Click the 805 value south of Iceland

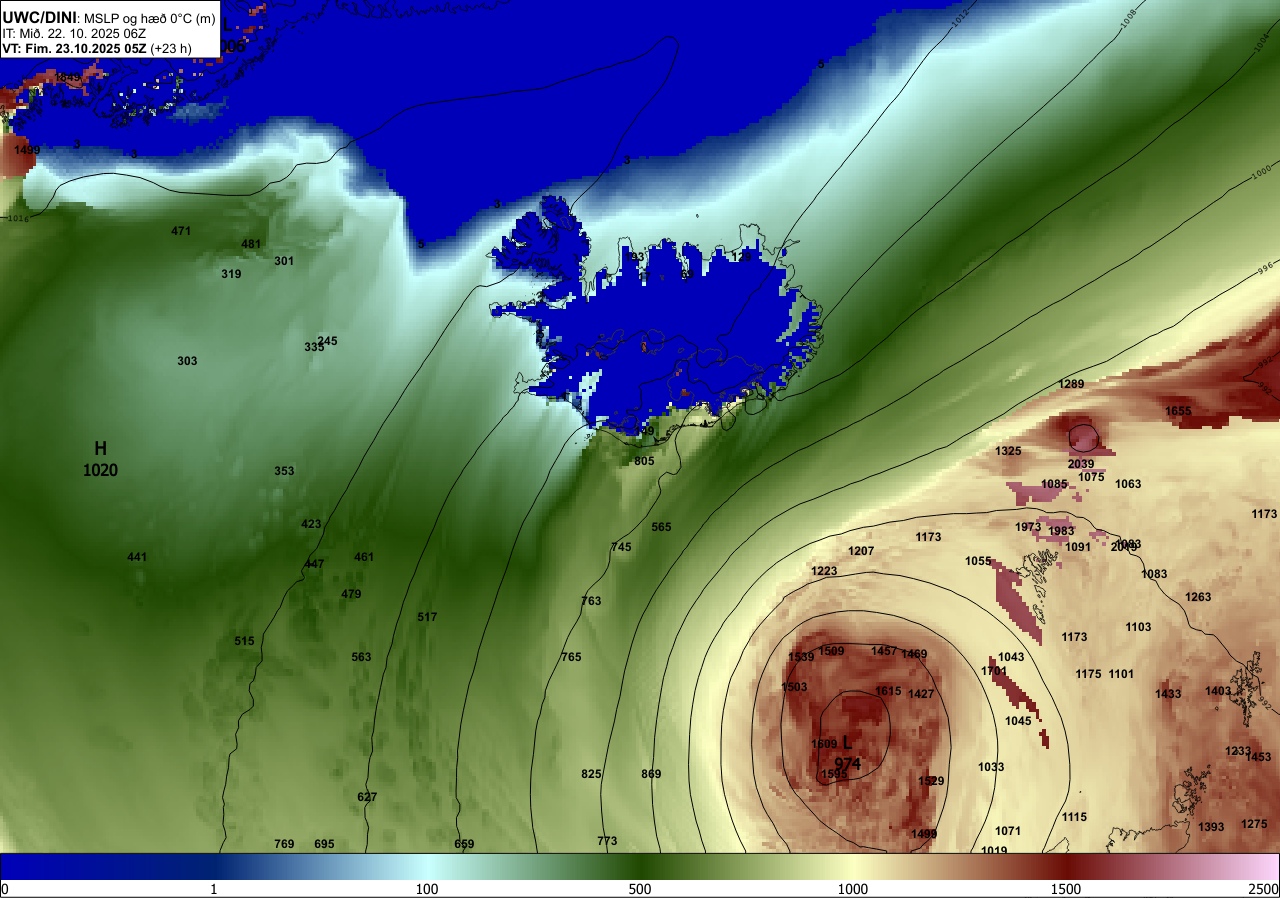(x=644, y=461)
